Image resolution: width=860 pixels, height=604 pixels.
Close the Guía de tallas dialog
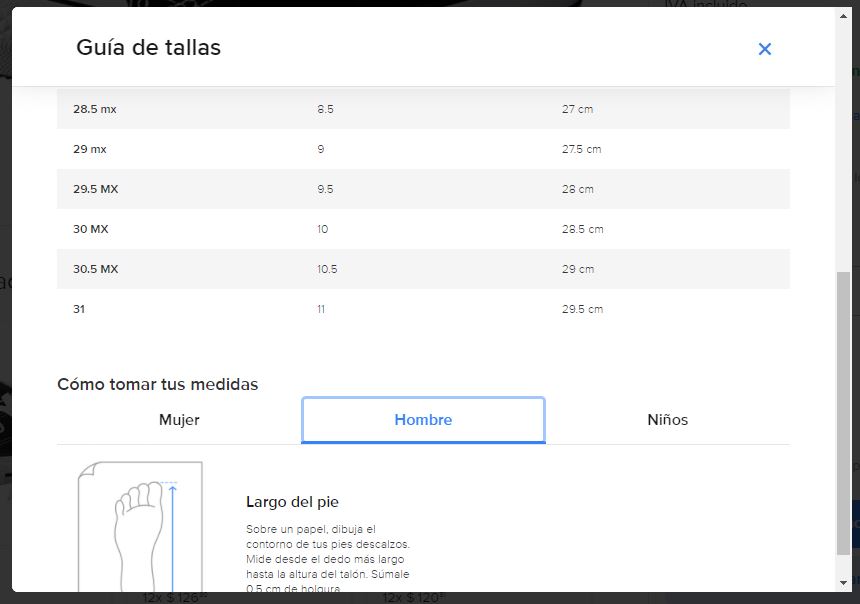[765, 49]
